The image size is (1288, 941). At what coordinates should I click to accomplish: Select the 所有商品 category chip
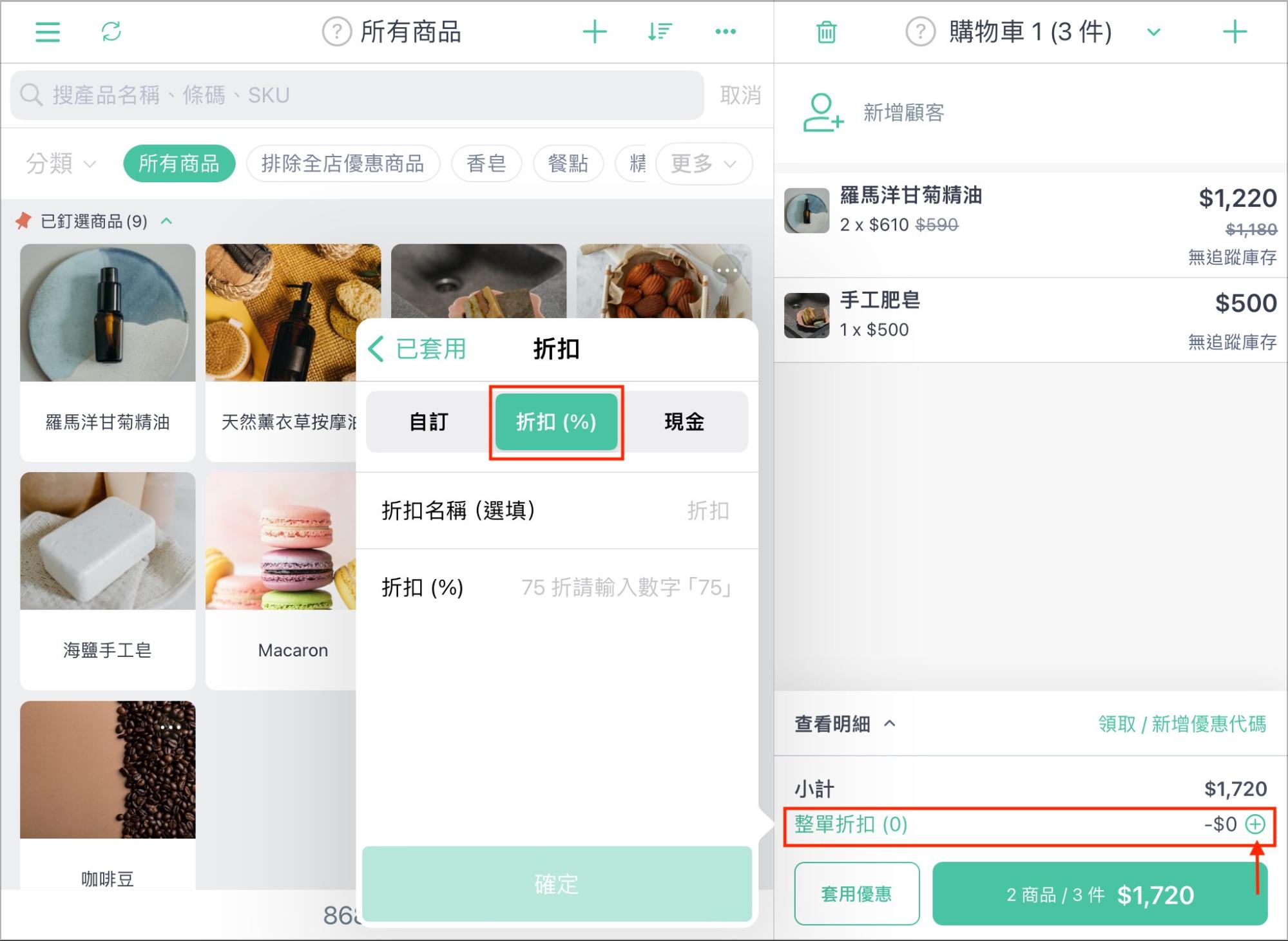tap(179, 164)
